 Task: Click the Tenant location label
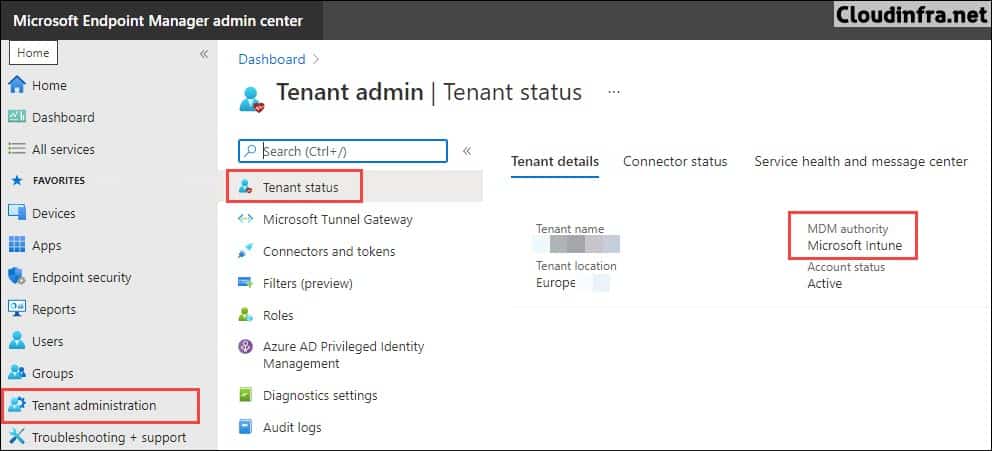click(576, 266)
